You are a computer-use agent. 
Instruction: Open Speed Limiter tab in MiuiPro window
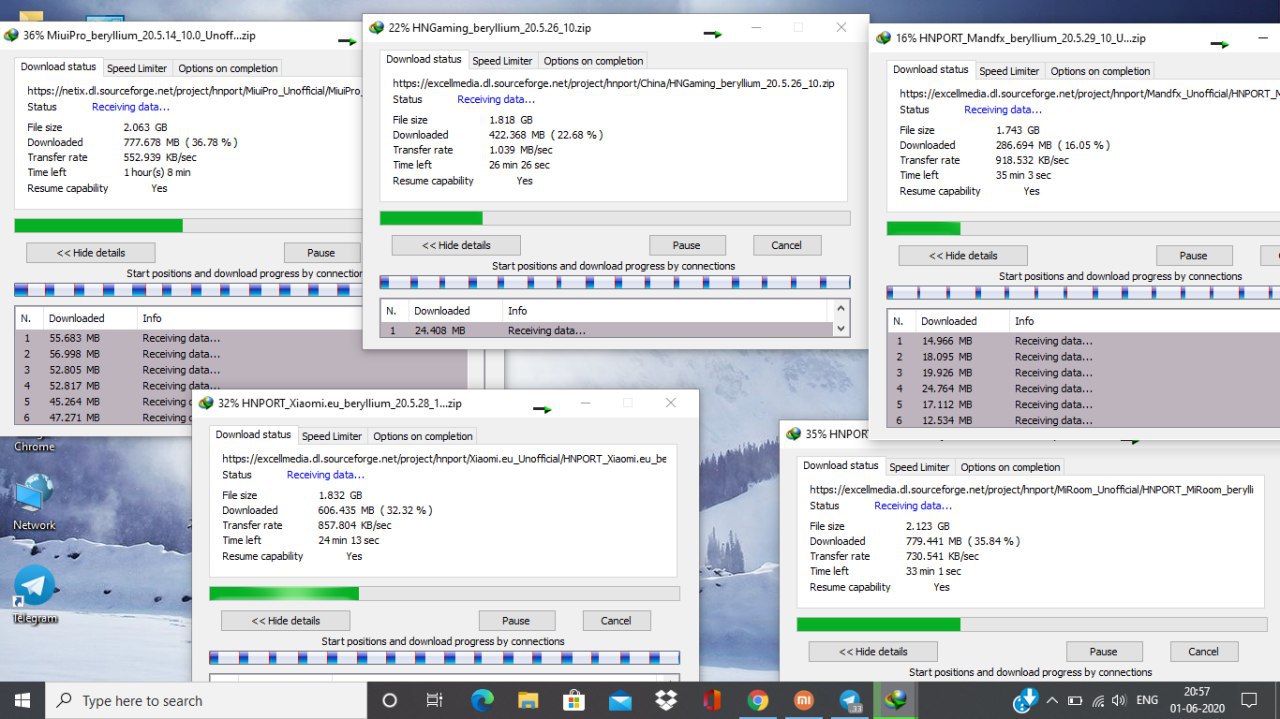(x=137, y=68)
